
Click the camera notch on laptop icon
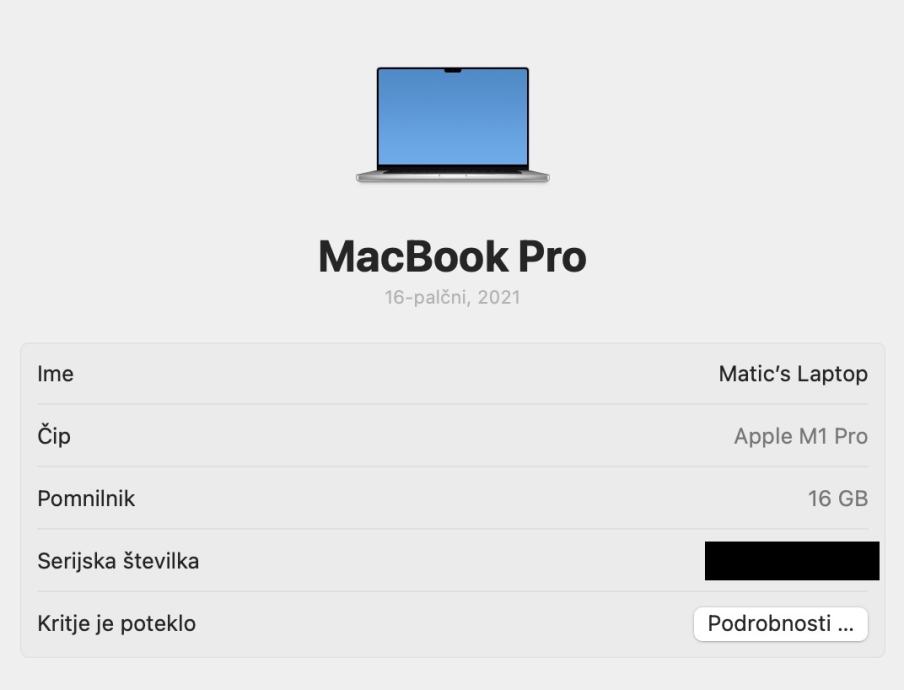(x=453, y=71)
